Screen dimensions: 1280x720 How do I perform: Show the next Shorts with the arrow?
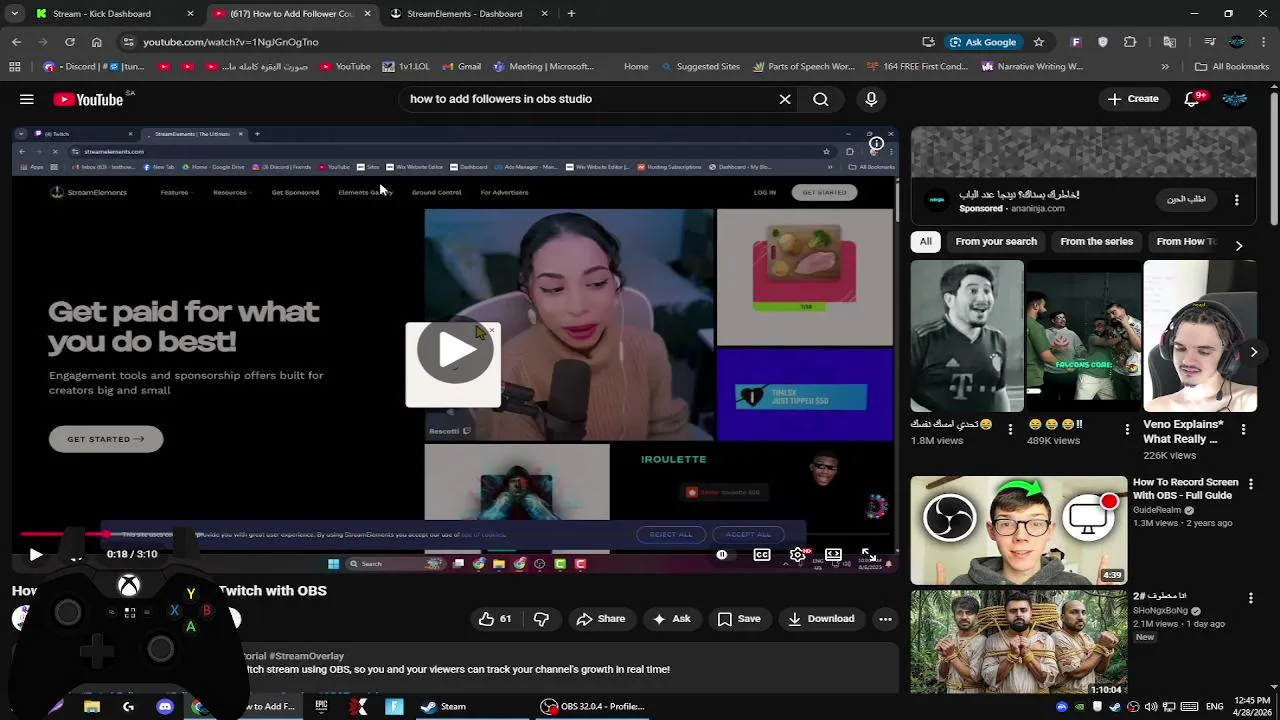coord(1253,352)
